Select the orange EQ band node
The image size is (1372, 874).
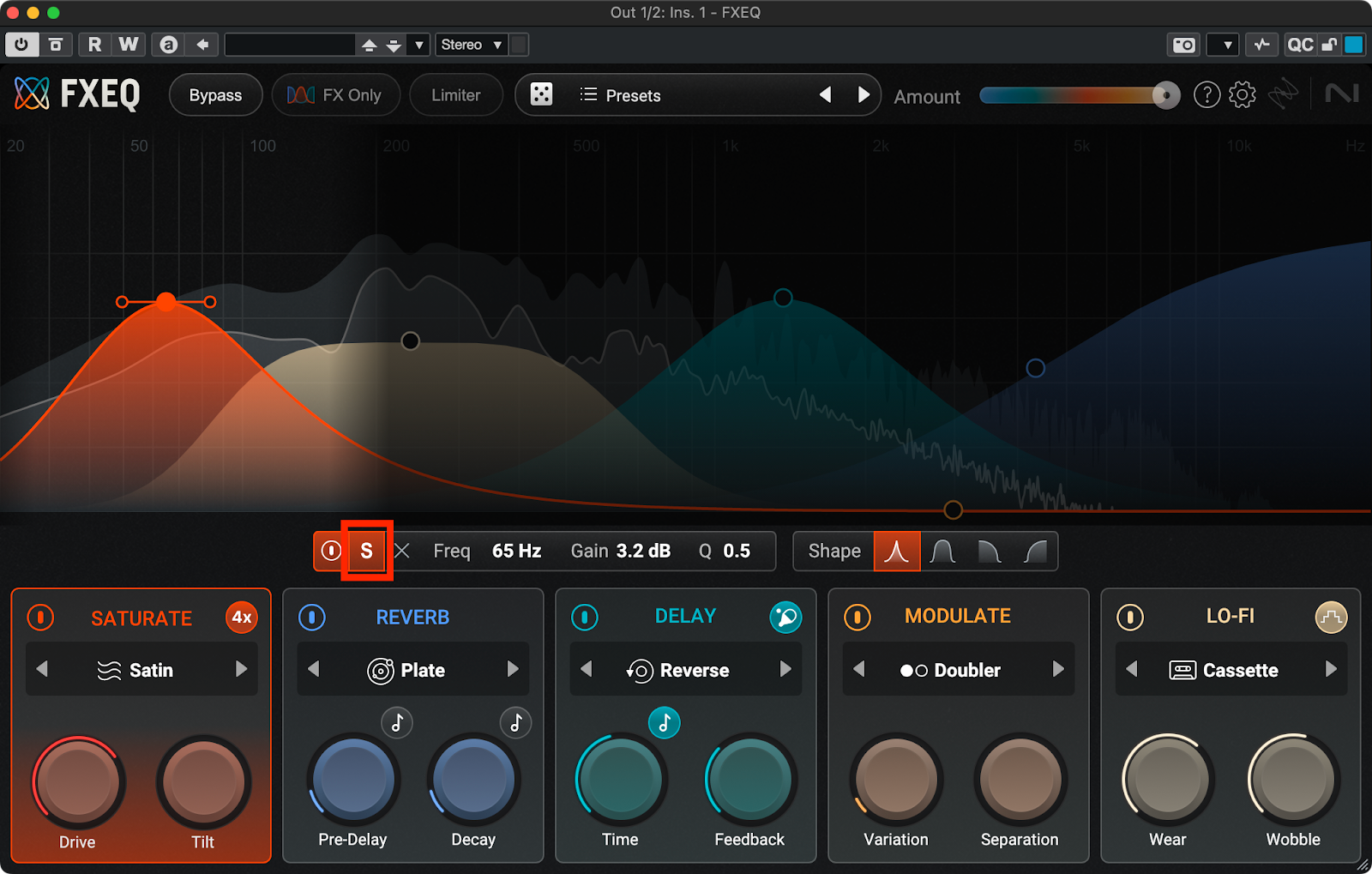pos(166,301)
